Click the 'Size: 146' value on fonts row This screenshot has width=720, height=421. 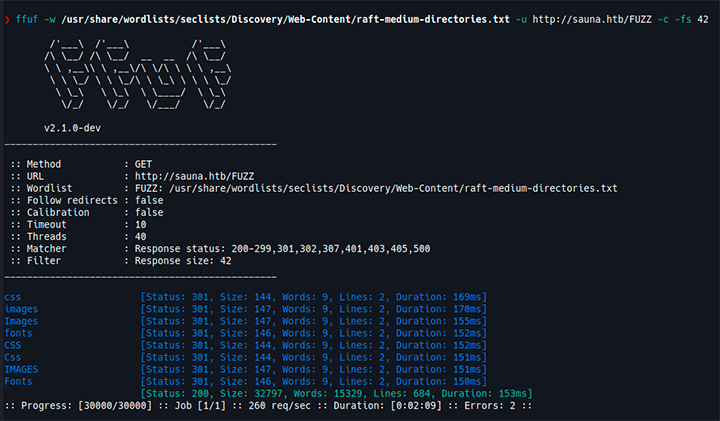pos(245,333)
